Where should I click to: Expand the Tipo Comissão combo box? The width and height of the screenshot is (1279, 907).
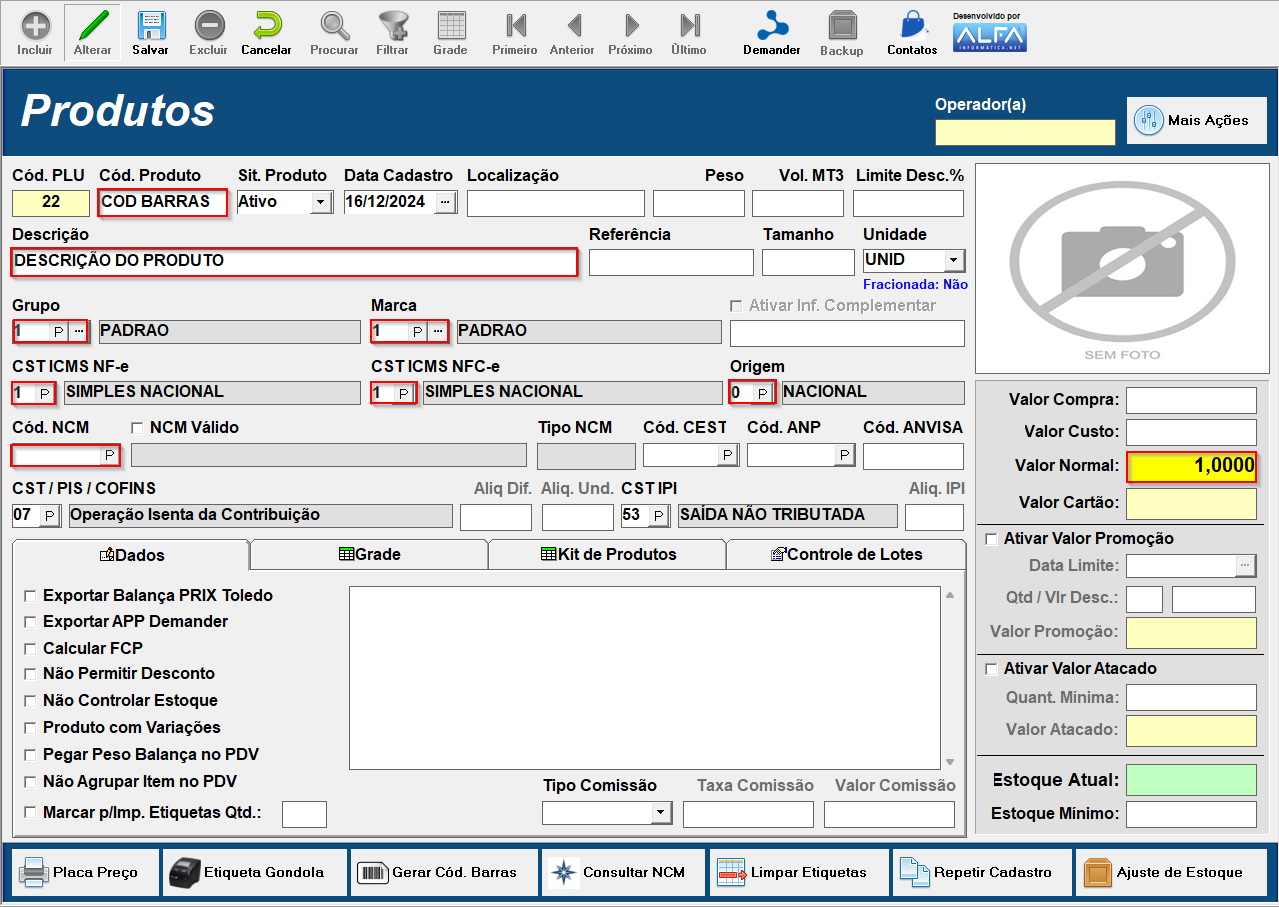[x=661, y=813]
